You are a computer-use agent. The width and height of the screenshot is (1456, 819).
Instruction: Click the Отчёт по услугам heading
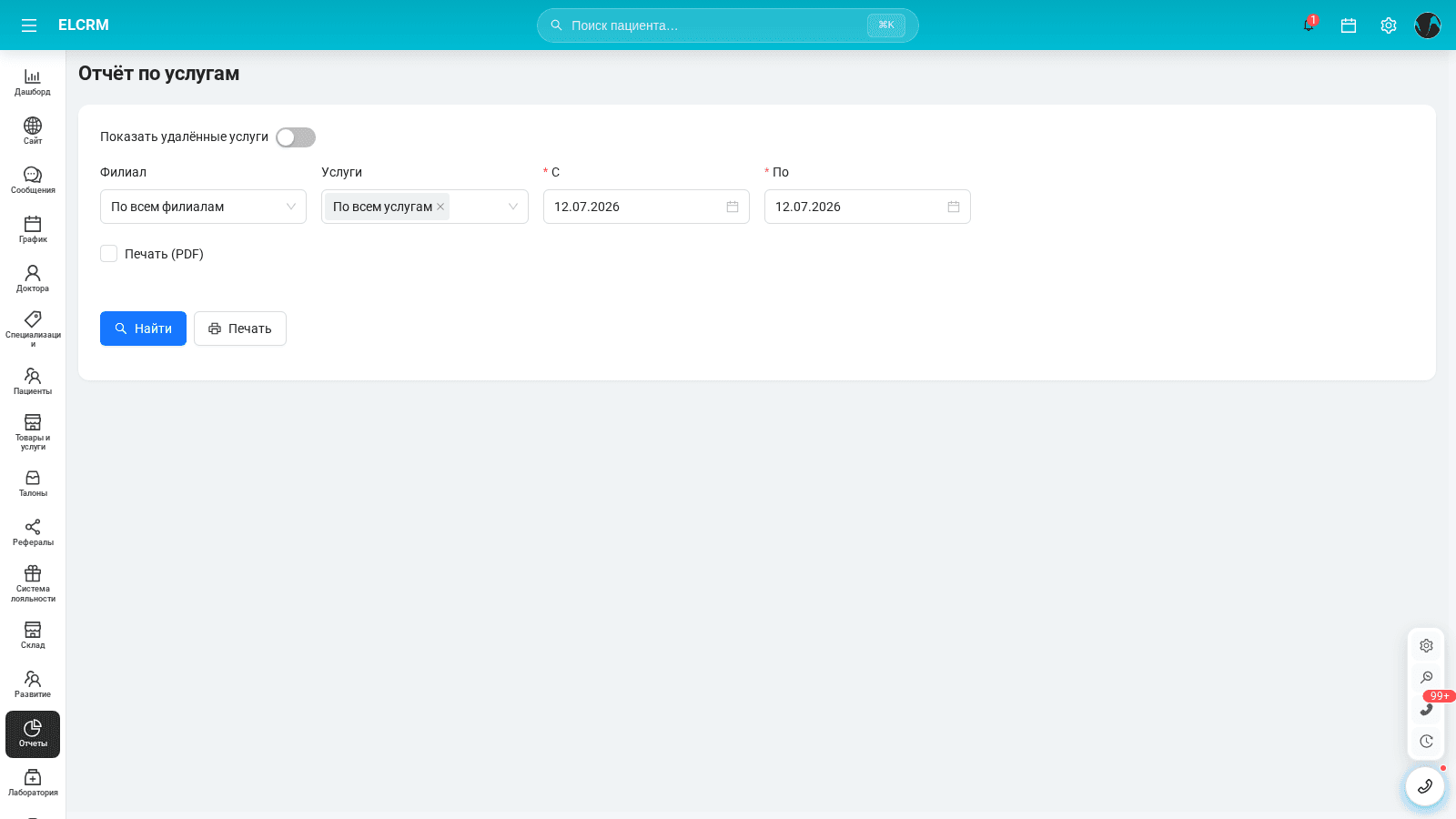159,74
